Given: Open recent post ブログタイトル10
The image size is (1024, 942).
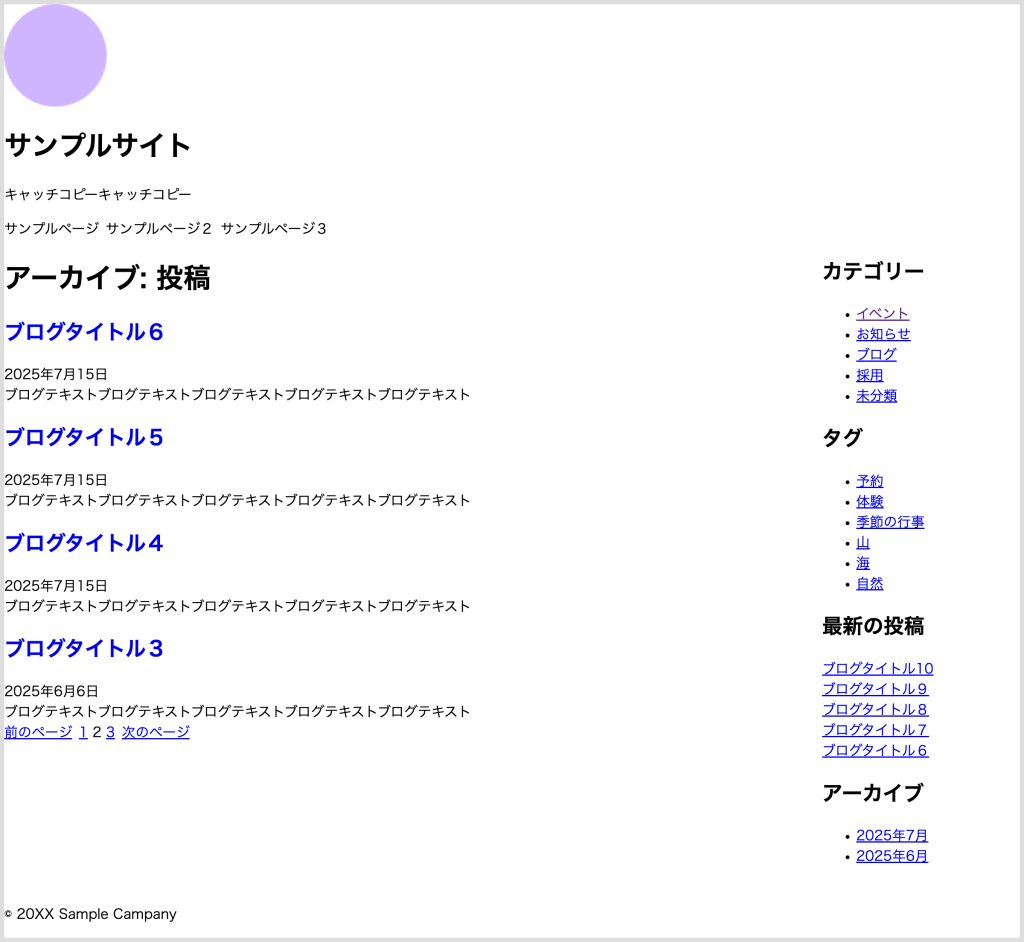Looking at the screenshot, I should [878, 668].
